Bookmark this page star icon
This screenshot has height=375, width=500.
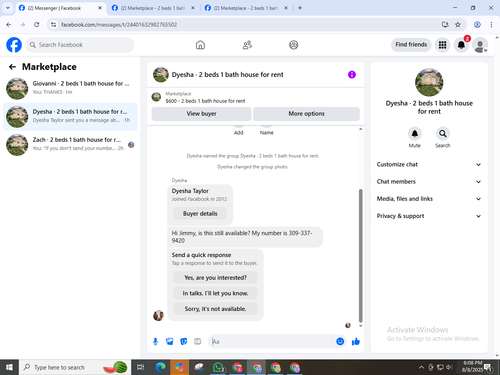click(x=458, y=25)
